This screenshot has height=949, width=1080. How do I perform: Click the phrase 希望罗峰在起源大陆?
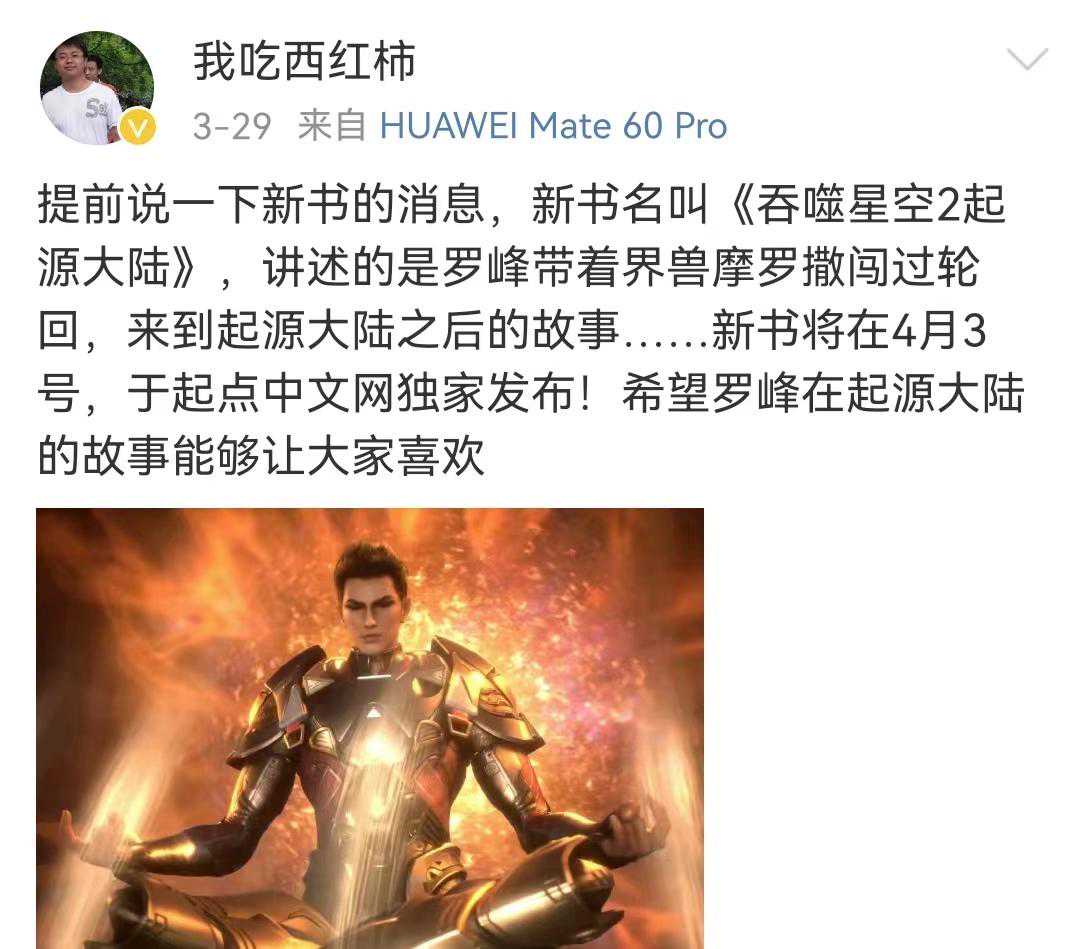tap(823, 394)
